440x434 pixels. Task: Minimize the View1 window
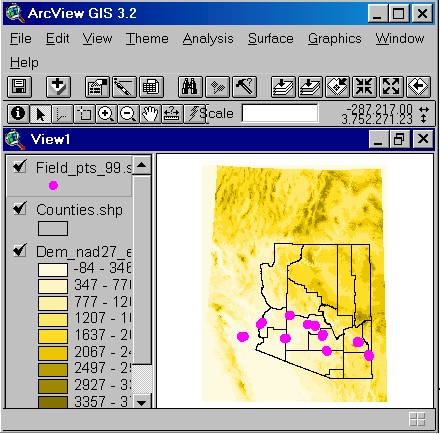pyautogui.click(x=378, y=139)
